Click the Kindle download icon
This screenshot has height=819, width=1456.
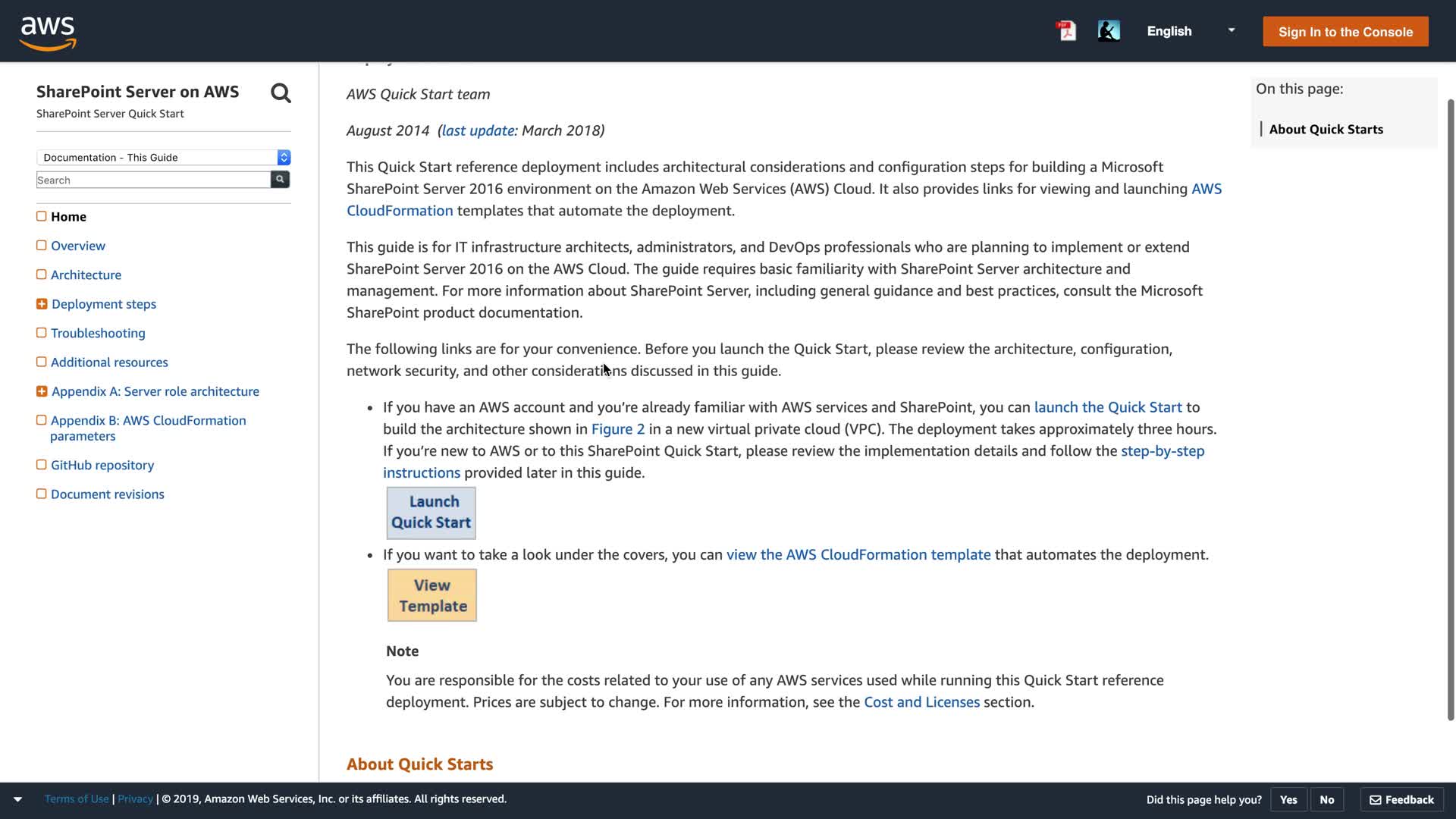coord(1108,31)
